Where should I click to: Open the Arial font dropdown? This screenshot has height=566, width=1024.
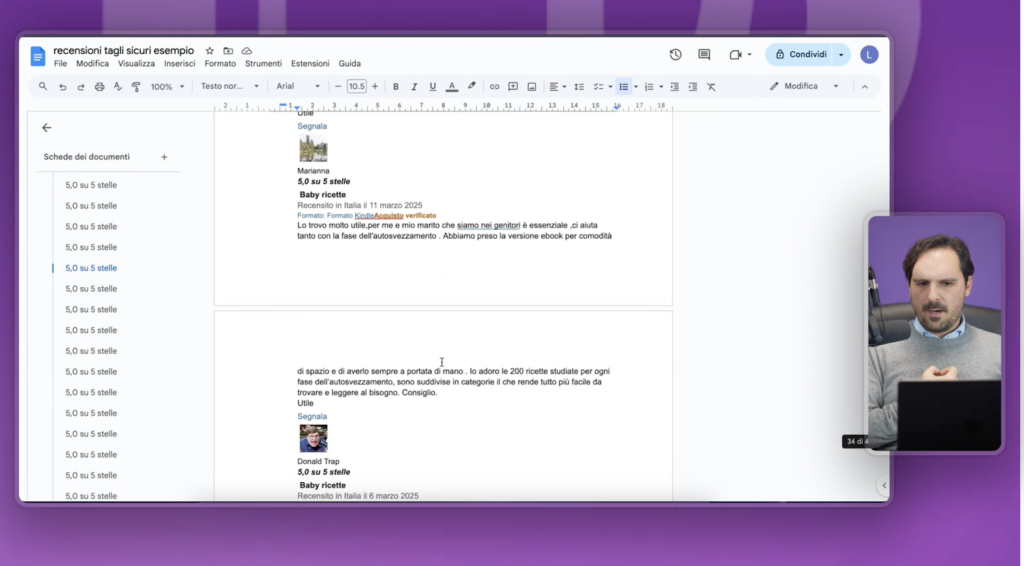tap(298, 86)
